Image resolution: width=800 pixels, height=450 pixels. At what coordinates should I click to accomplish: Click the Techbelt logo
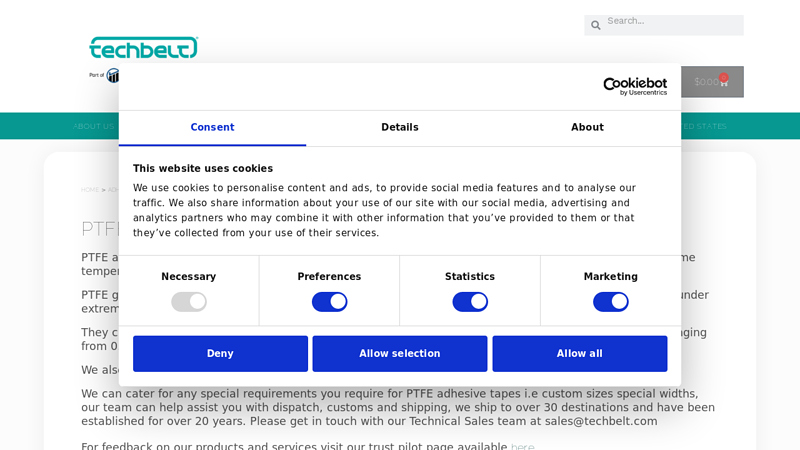click(143, 47)
